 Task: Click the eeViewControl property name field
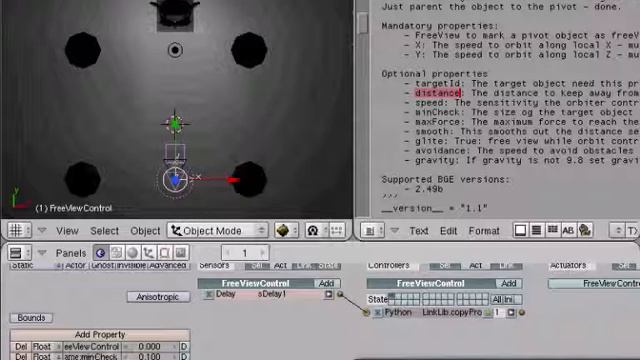click(92, 347)
